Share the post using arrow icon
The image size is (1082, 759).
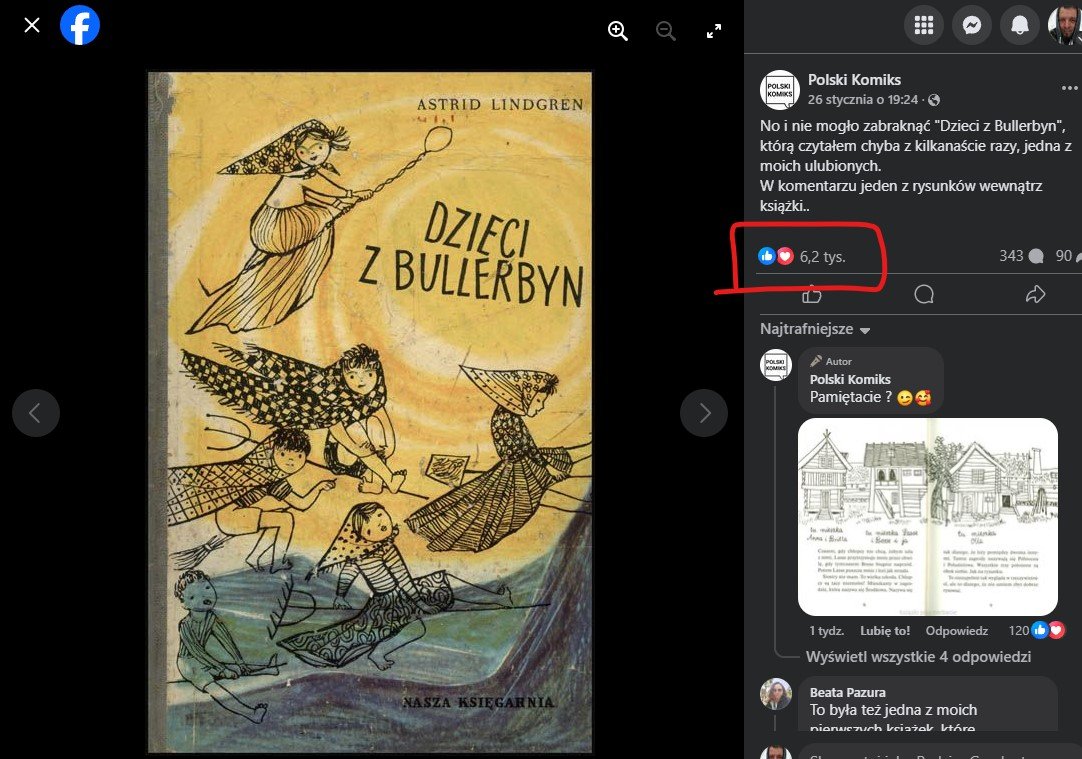1035,295
